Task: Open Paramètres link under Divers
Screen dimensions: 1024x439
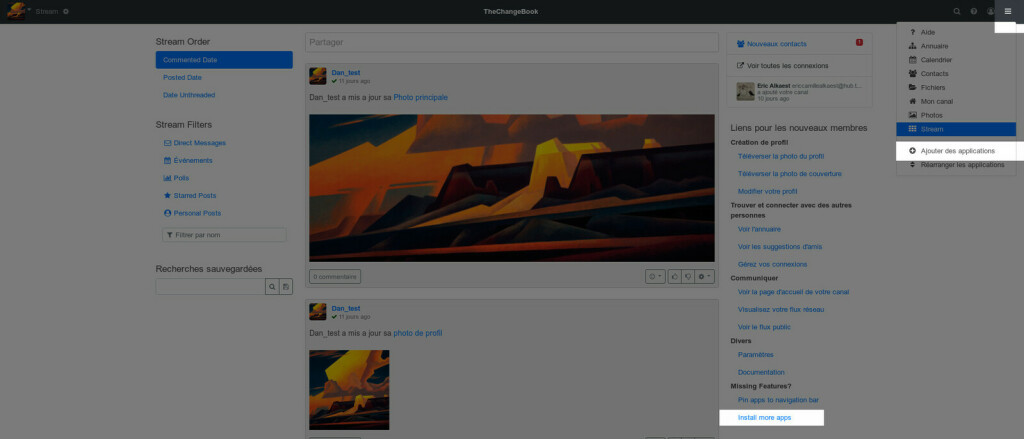Action: click(x=756, y=355)
